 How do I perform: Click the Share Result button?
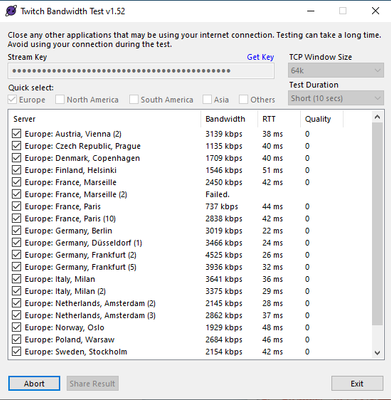pos(92,383)
